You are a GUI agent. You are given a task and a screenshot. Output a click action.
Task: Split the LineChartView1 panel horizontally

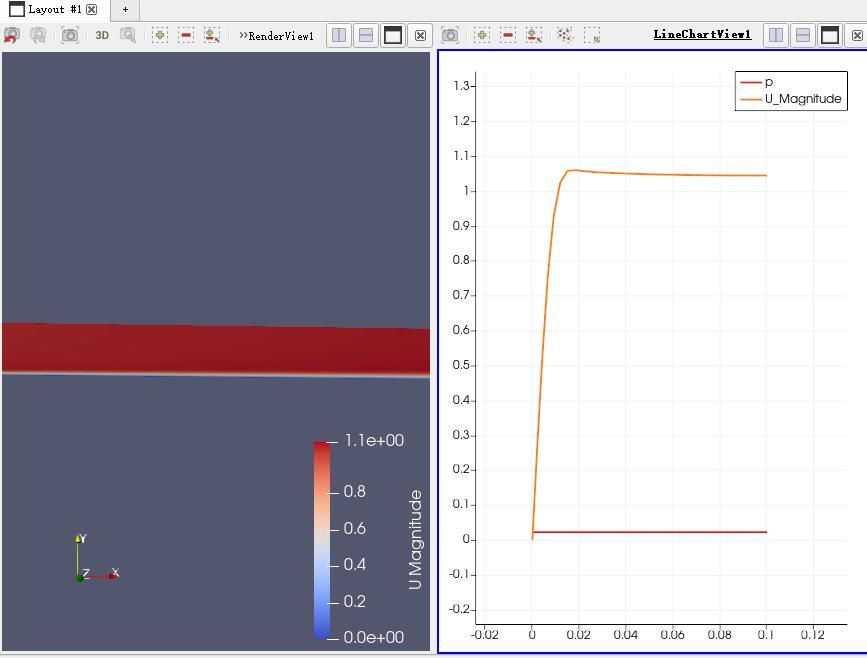(x=776, y=35)
